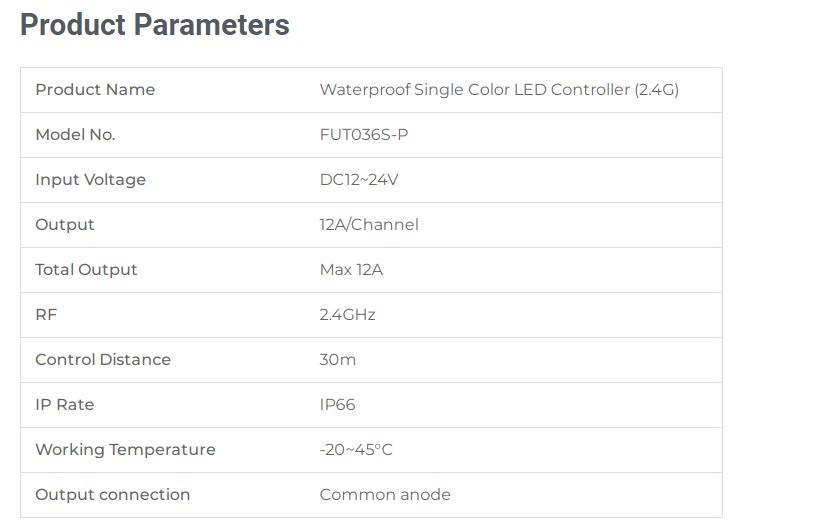The width and height of the screenshot is (825, 530).
Task: Click the Max 12A value
Action: coord(351,270)
